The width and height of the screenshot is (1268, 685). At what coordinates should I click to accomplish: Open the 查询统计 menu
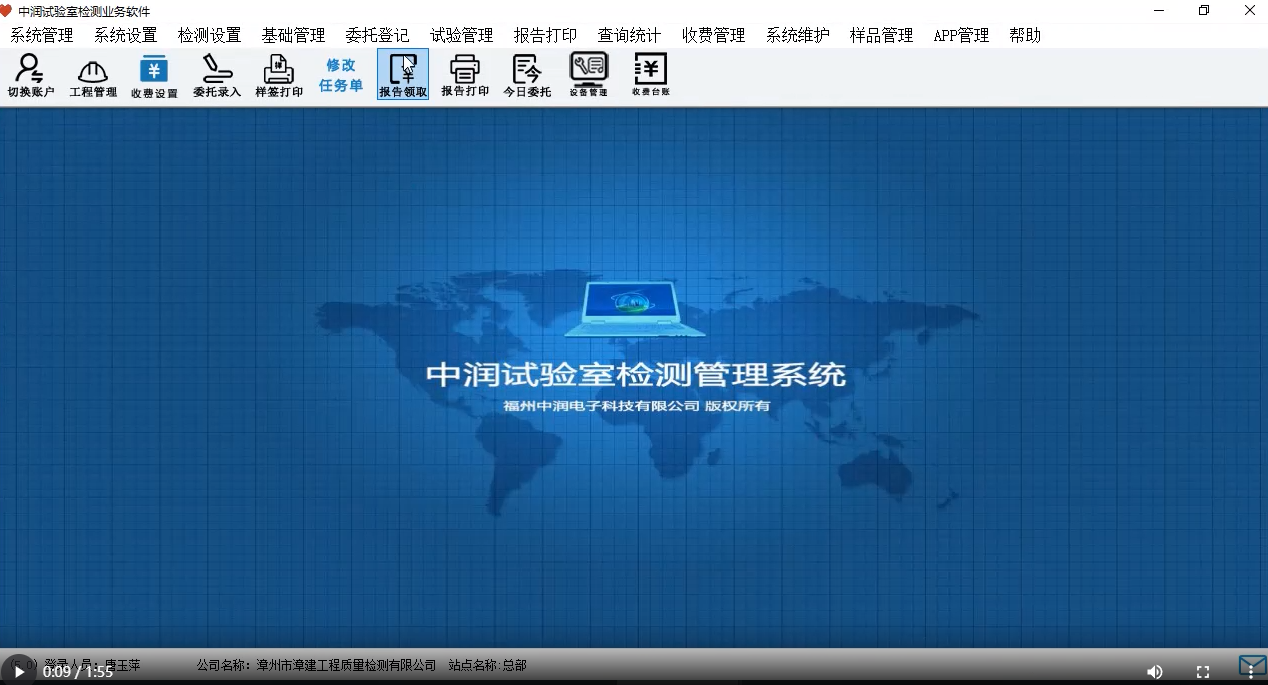click(x=630, y=35)
